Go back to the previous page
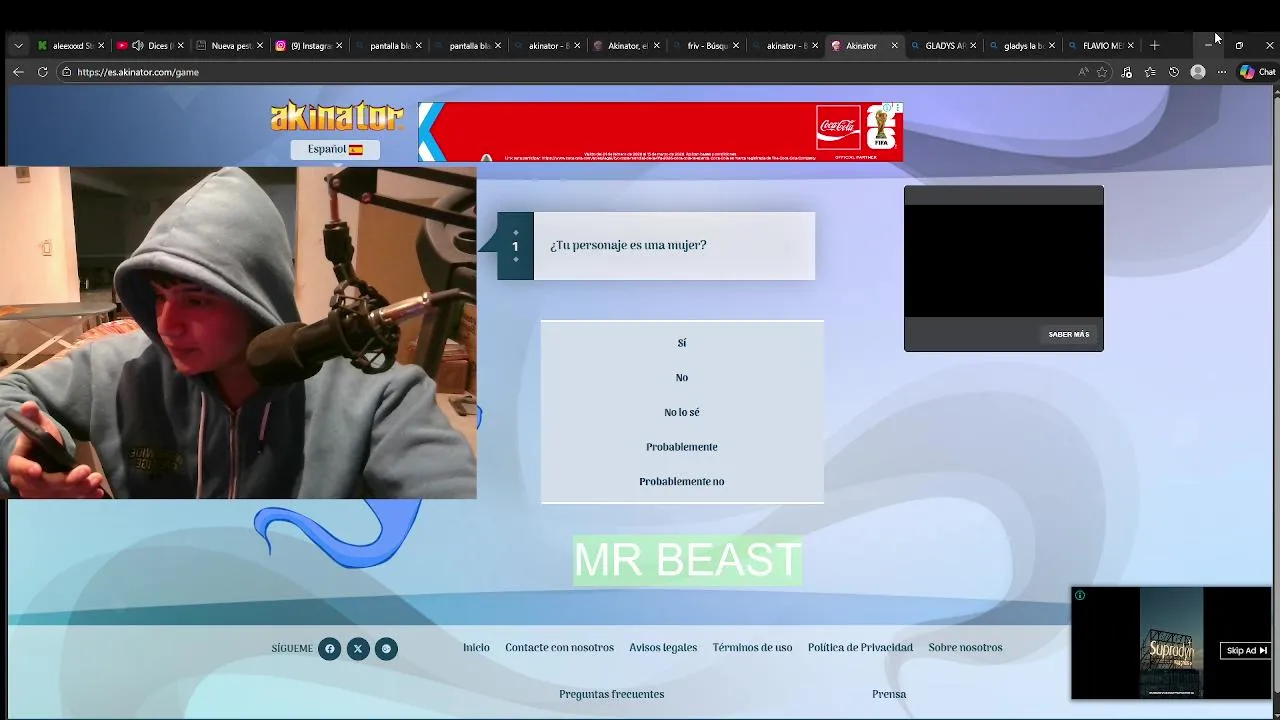1280x720 pixels. 18,72
